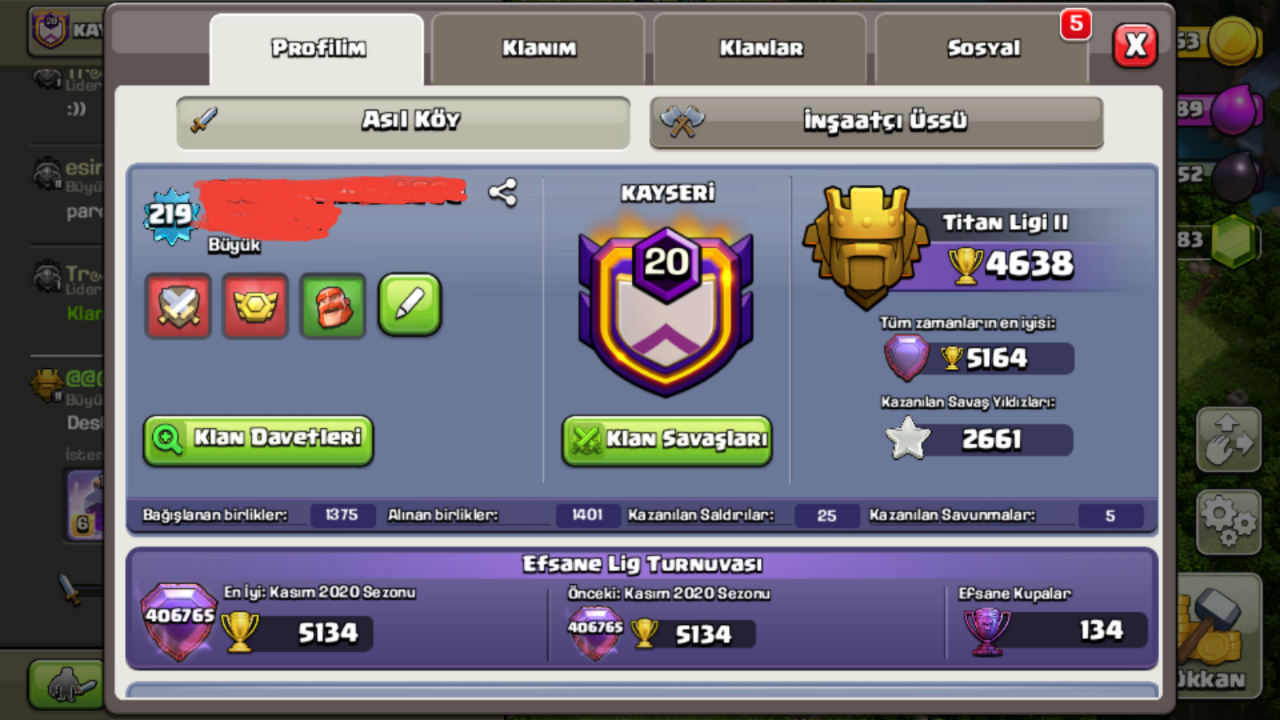This screenshot has height=720, width=1280.
Task: Open the settings gears icon
Action: [x=1228, y=521]
